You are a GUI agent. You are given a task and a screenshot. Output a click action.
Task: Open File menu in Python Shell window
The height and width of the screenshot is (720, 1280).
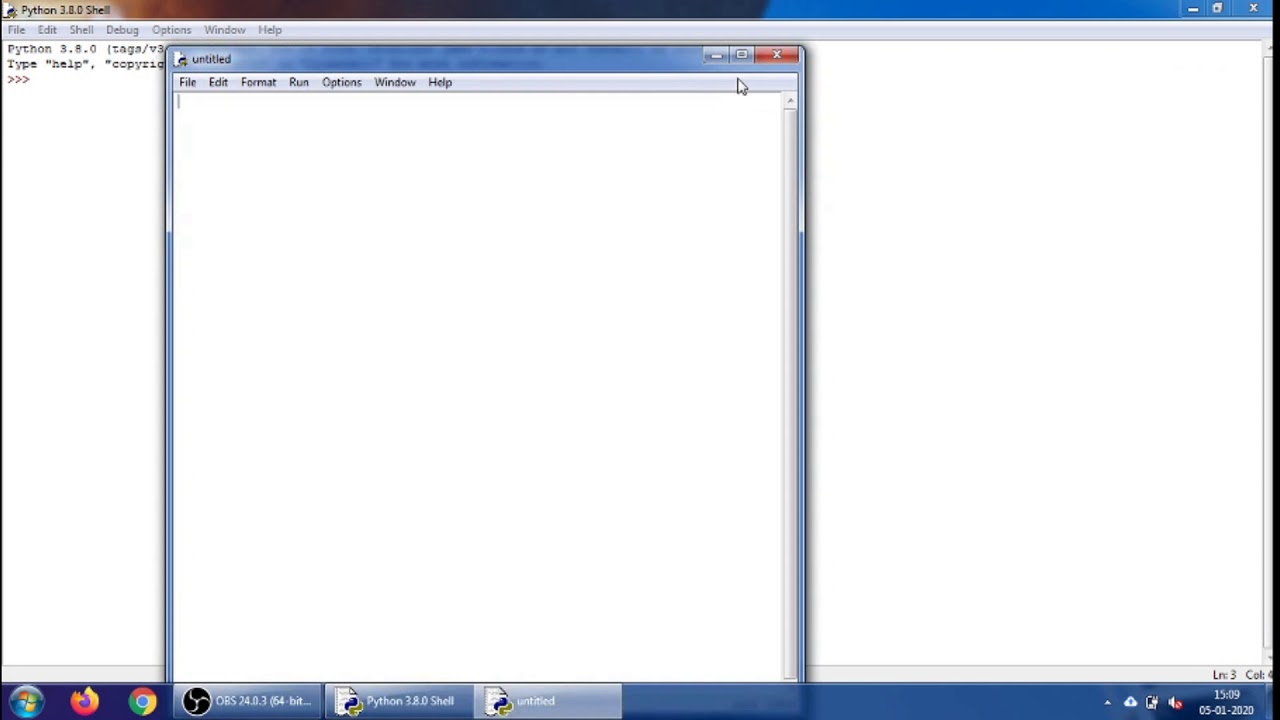(17, 29)
